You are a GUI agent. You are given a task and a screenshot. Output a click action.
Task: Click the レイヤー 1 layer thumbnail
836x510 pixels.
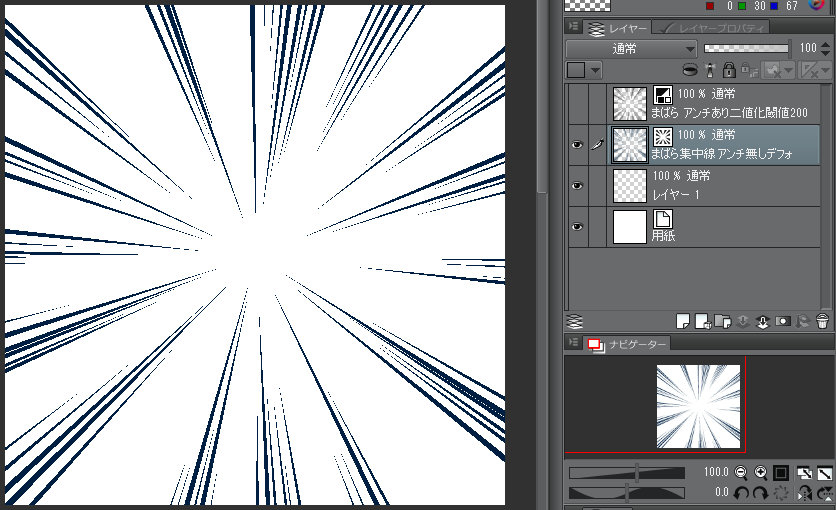pos(630,185)
